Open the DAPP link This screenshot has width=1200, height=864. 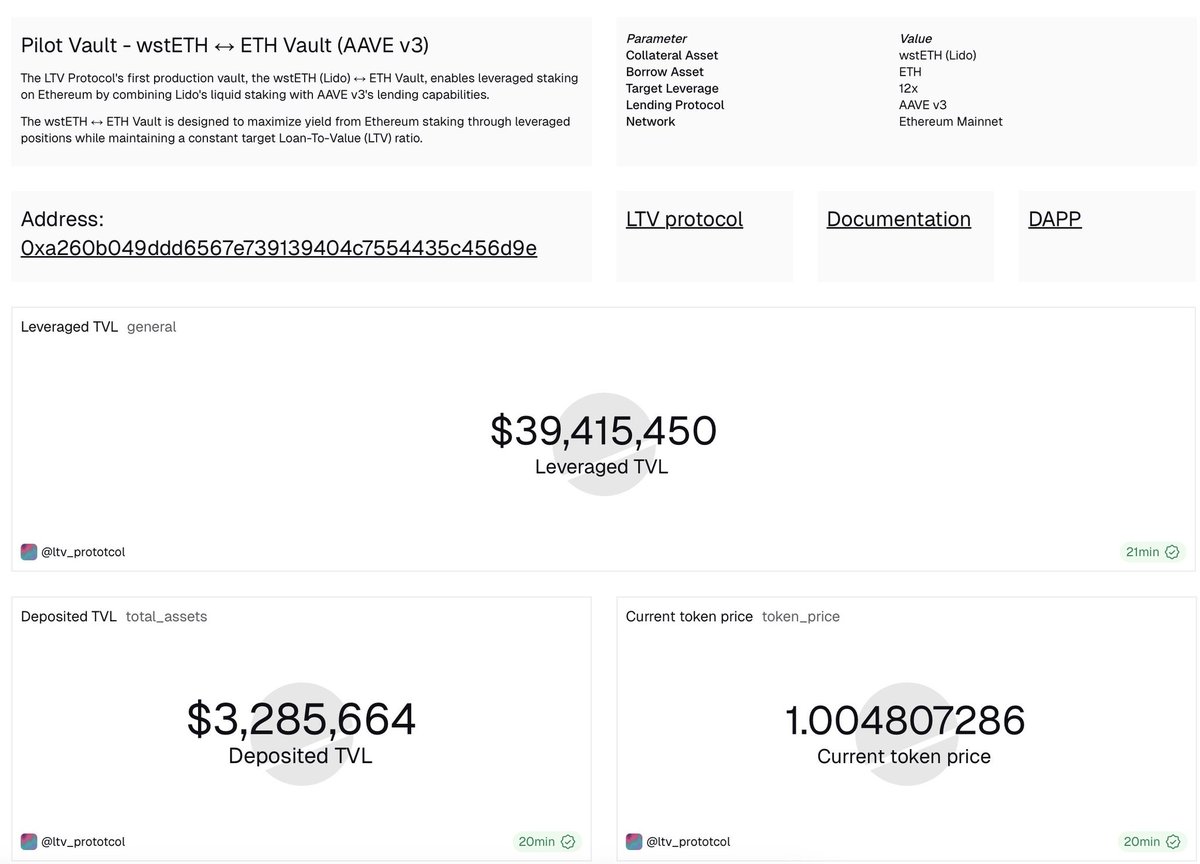(x=1055, y=219)
